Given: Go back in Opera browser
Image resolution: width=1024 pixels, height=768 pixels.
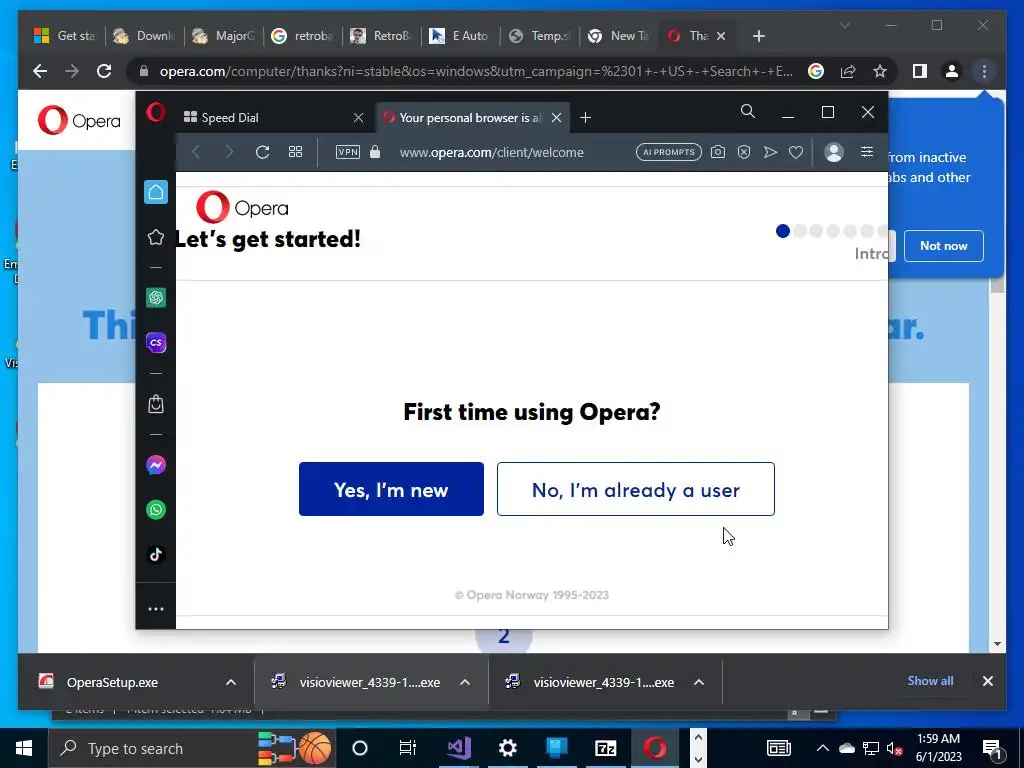Looking at the screenshot, I should [196, 152].
